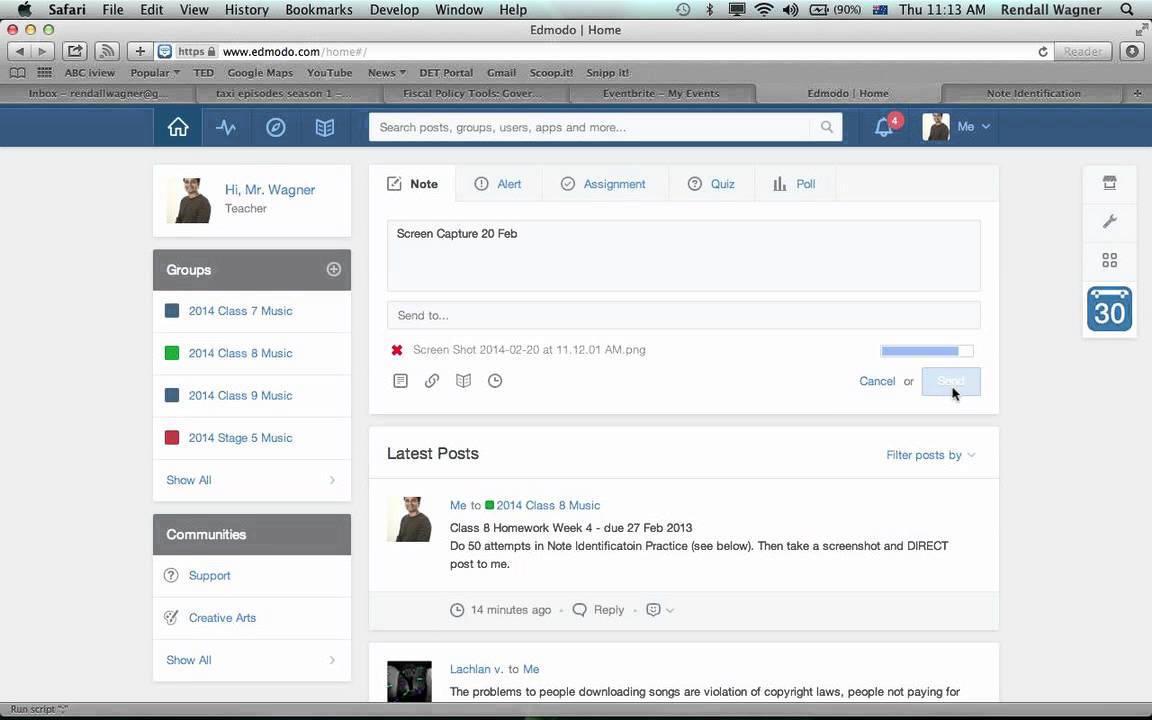Click the red 2014 Stage 5 Music color swatch
Image resolution: width=1152 pixels, height=720 pixels.
[172, 438]
